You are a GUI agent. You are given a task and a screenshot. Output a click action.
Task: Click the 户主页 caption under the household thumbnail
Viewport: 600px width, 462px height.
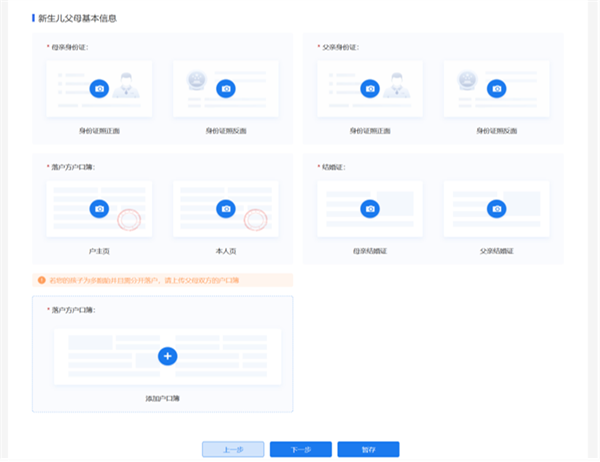click(98, 250)
